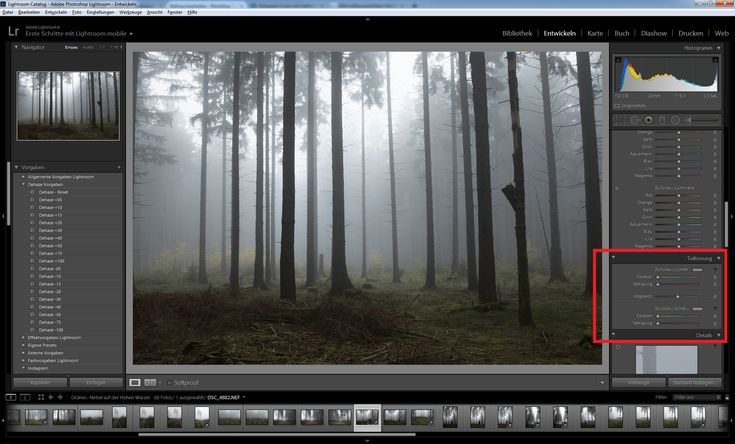This screenshot has width=735, height=444.
Task: Click the Navigator preview image
Action: (x=68, y=105)
